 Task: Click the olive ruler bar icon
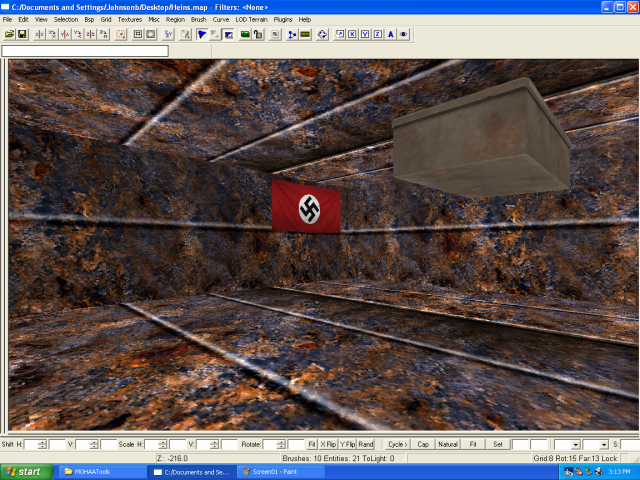pyautogui.click(x=305, y=34)
